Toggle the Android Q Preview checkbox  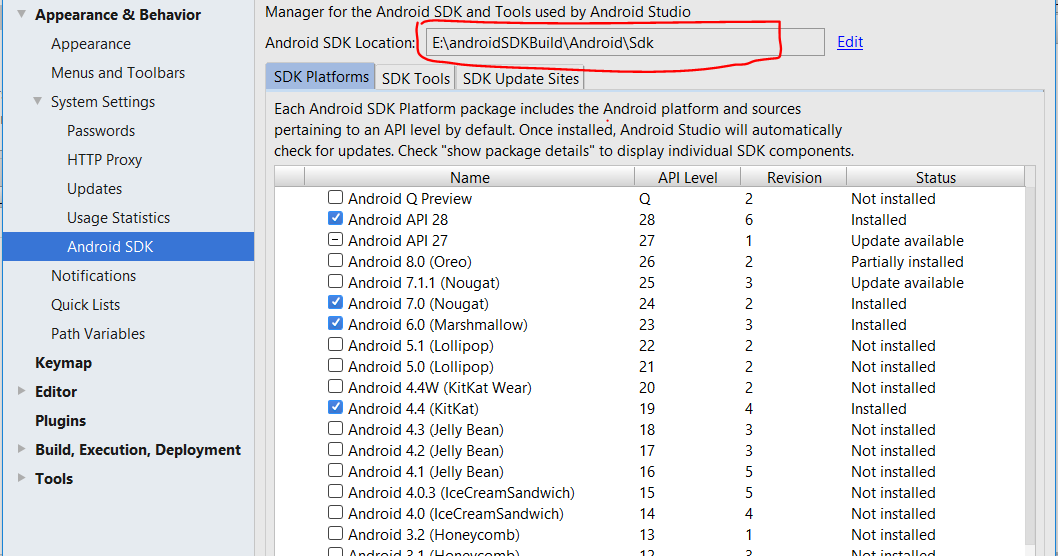tap(335, 197)
